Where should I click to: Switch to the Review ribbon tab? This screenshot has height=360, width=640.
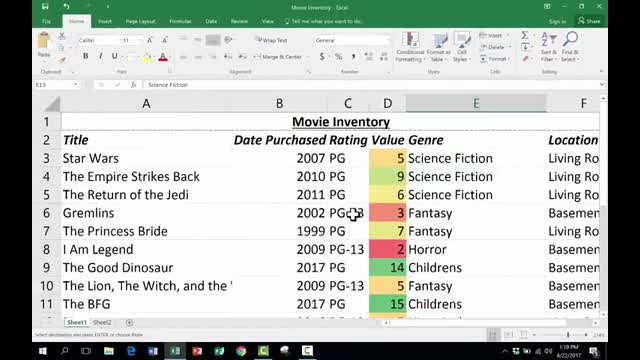pyautogui.click(x=239, y=21)
